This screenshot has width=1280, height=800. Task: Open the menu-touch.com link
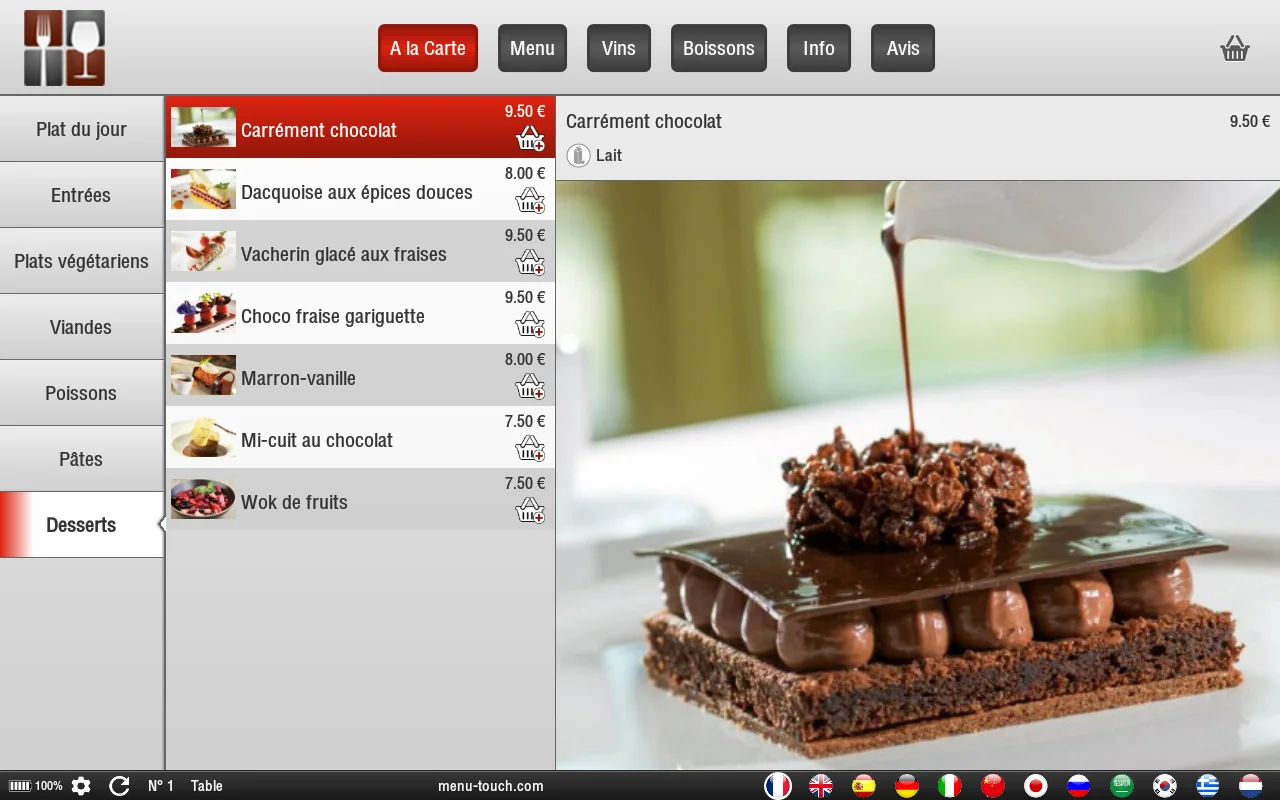[490, 786]
